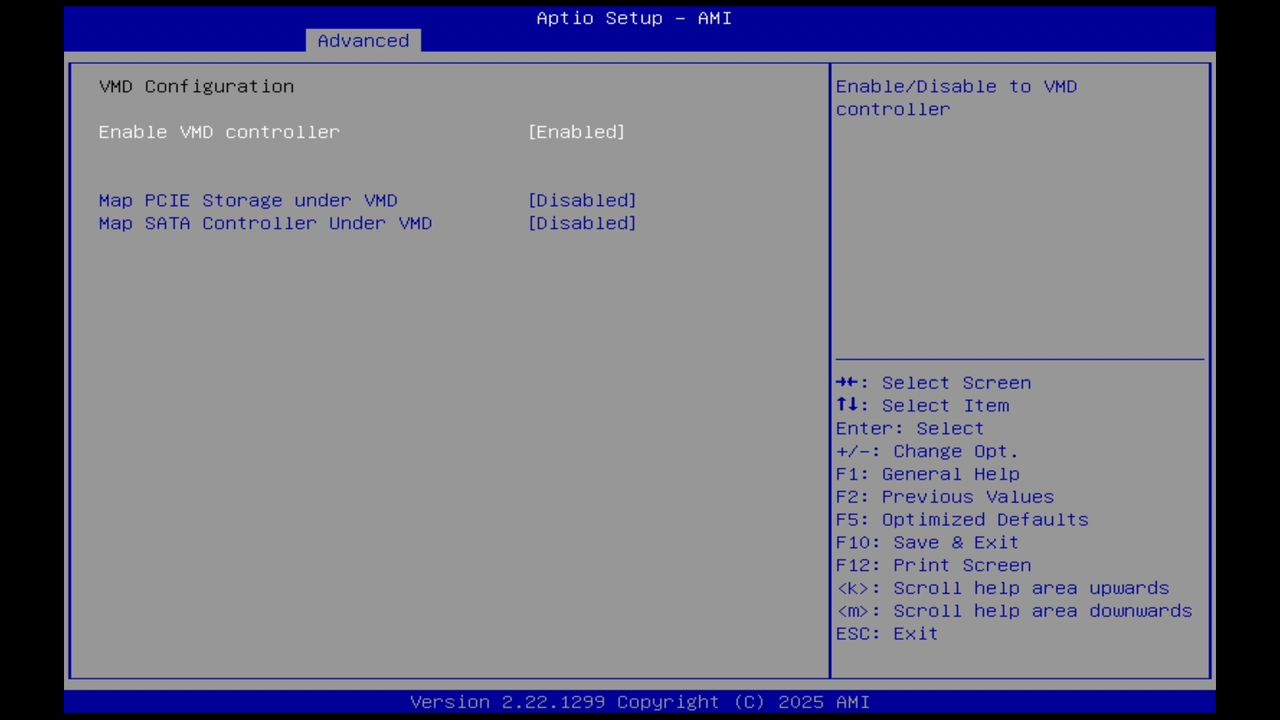Click Scroll help area downwards entry
This screenshot has height=720, width=1280.
tap(1013, 610)
